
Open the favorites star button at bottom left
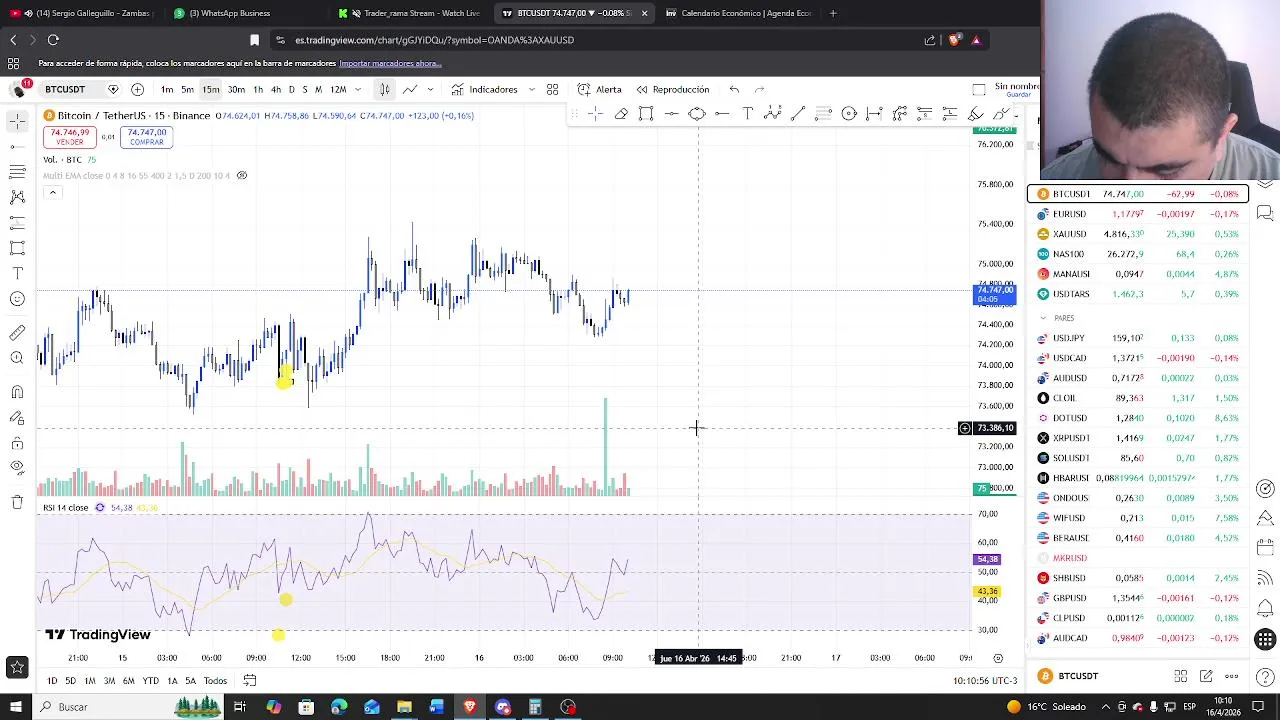[17, 667]
